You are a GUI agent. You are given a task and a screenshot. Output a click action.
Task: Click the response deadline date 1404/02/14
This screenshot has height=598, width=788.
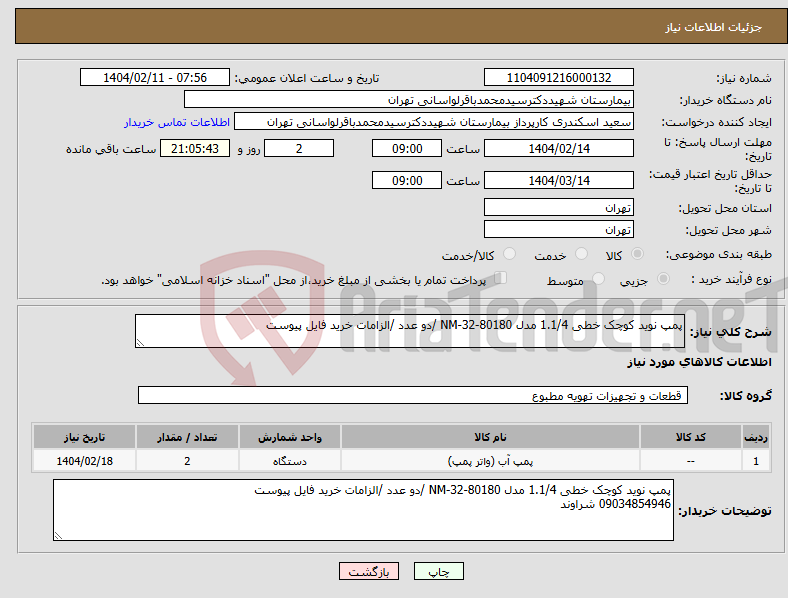pos(558,148)
